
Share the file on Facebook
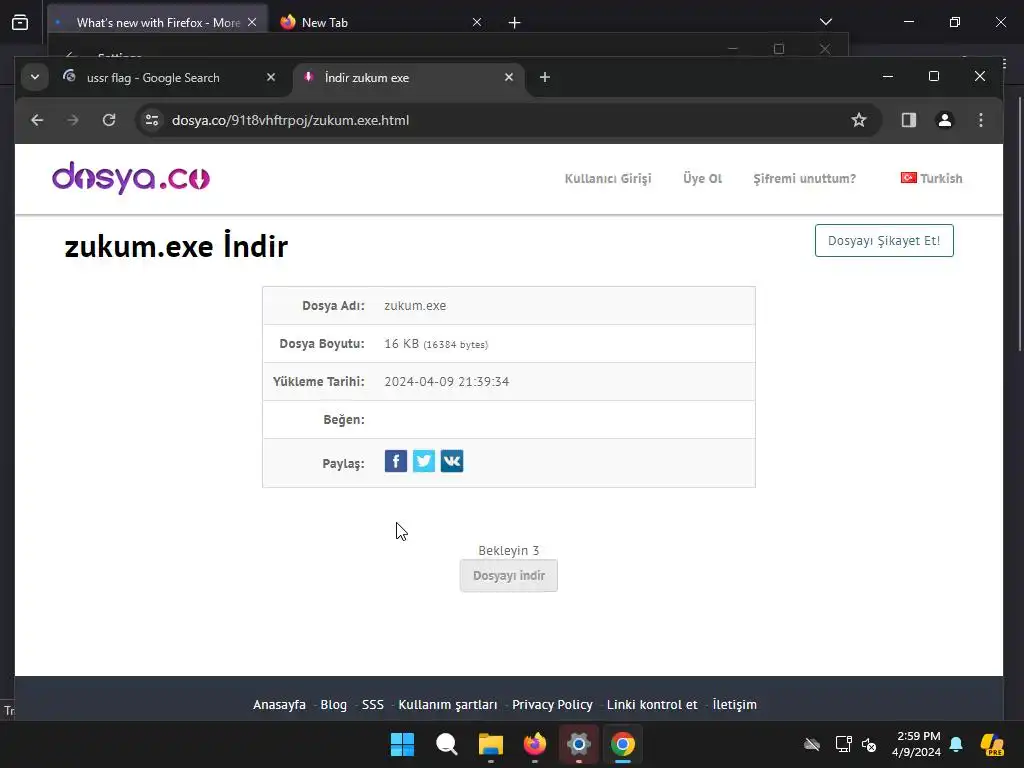396,461
